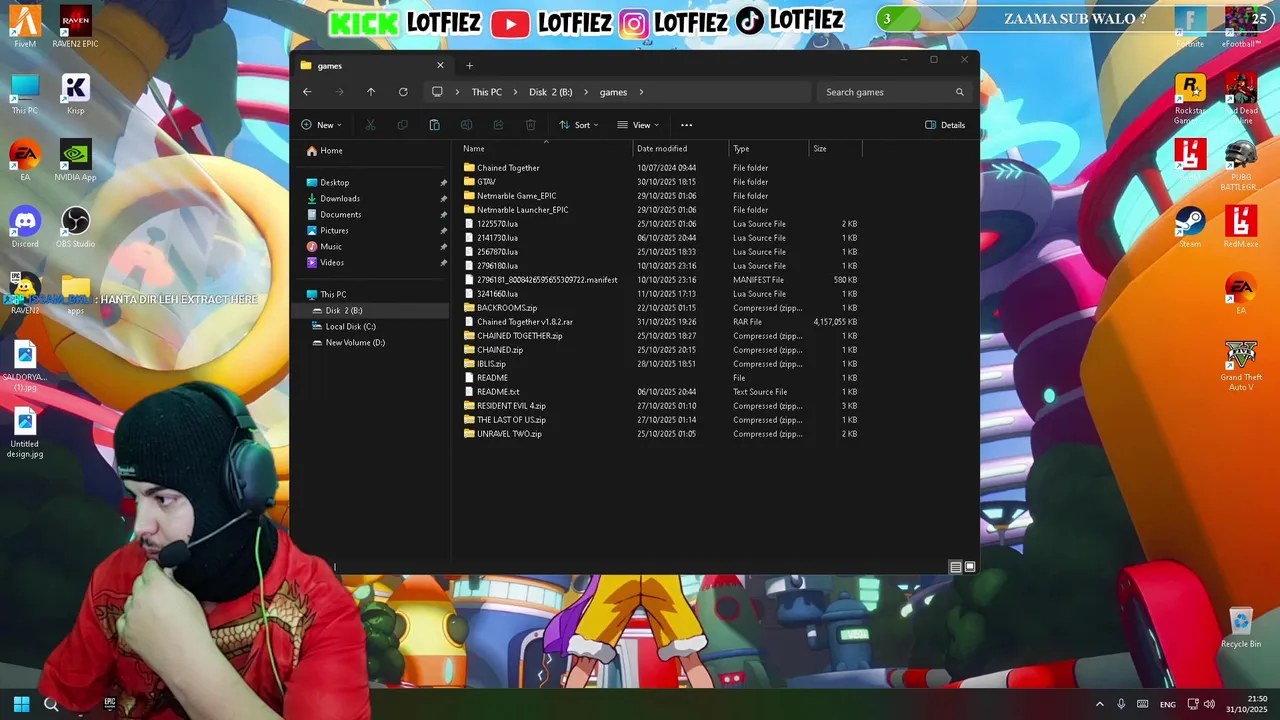The height and width of the screenshot is (720, 1280).
Task: Open Fortnite desktop shortcut
Action: 1190,26
